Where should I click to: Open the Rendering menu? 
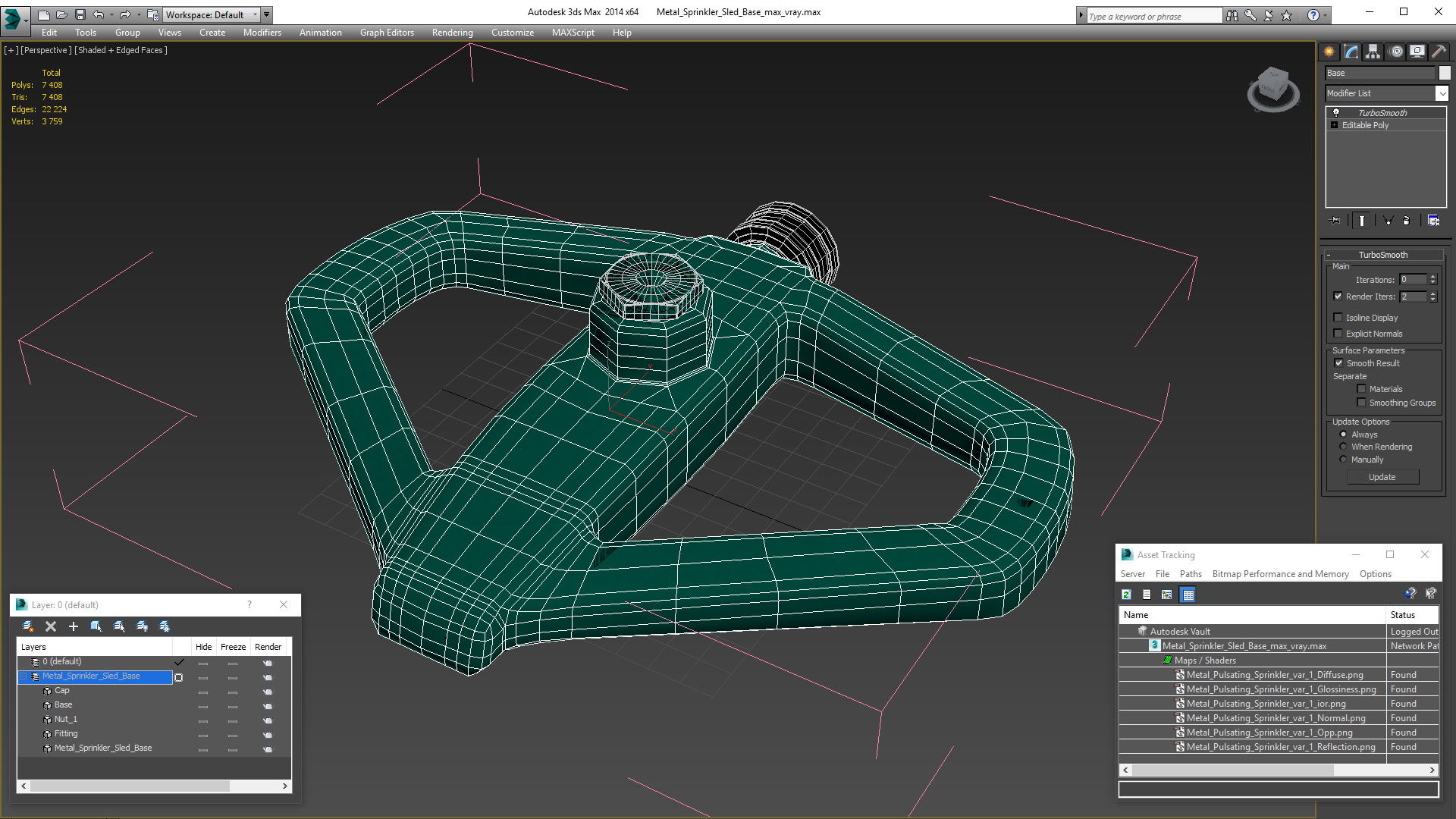coord(452,32)
